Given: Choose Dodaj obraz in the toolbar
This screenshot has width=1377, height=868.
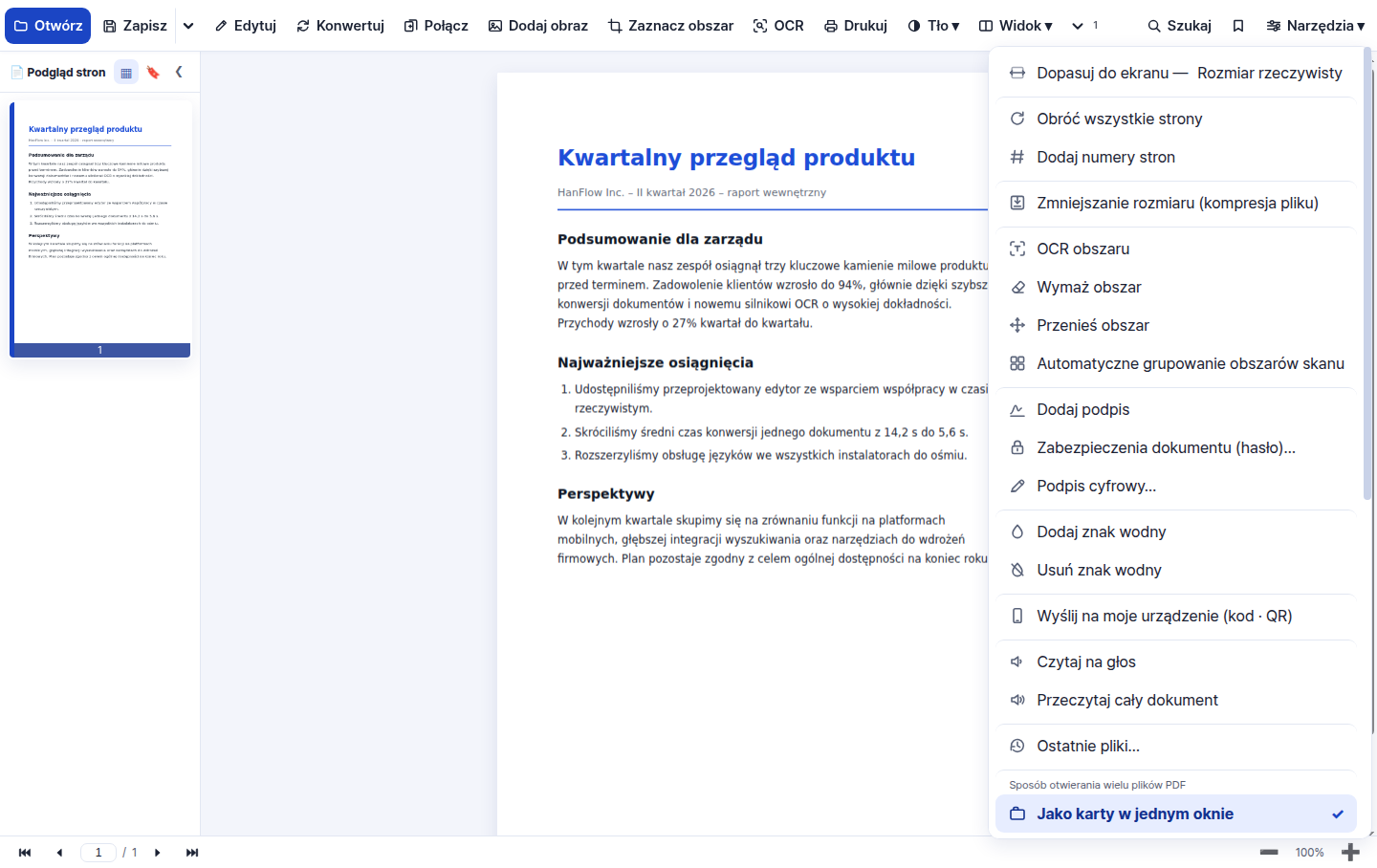Looking at the screenshot, I should pyautogui.click(x=538, y=26).
